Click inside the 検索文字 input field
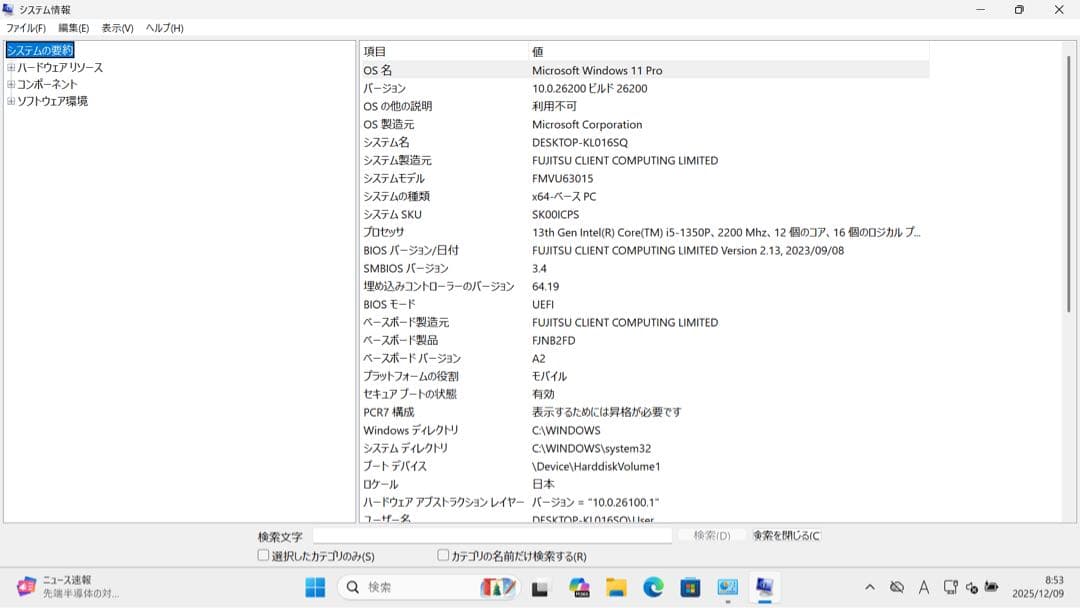The height and width of the screenshot is (608, 1080). point(490,535)
